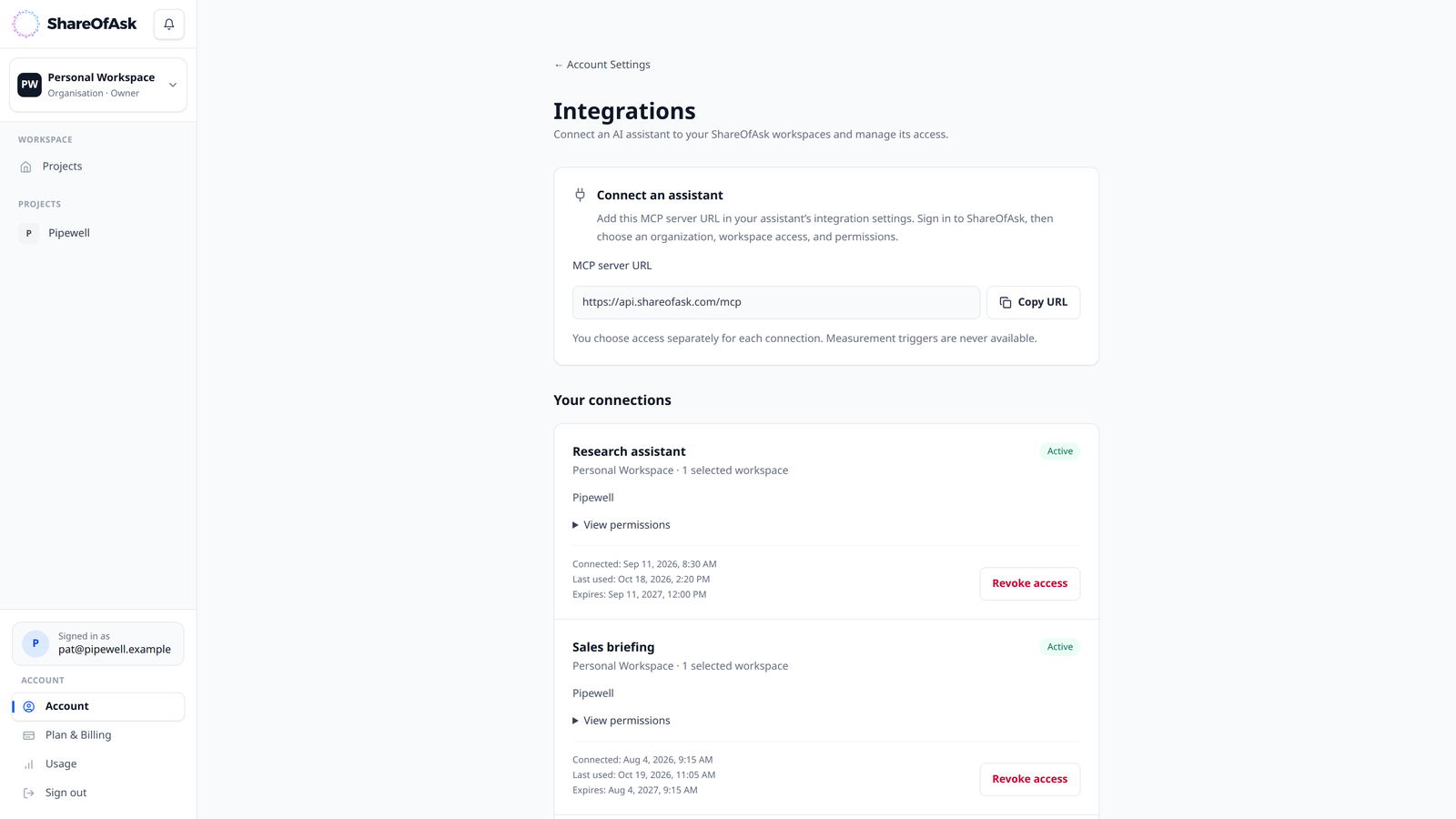The image size is (1456, 819).
Task: Open the Usage page
Action: point(98,764)
